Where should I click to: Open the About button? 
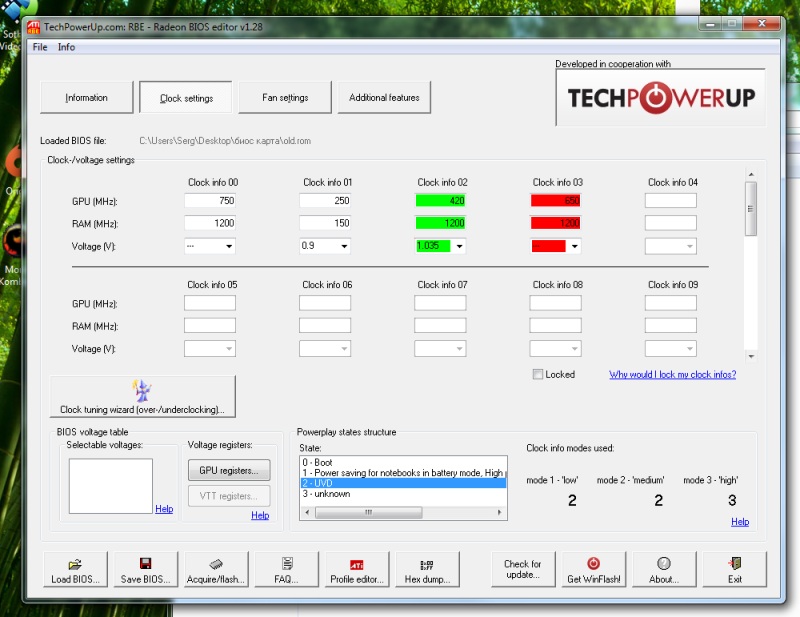click(664, 570)
